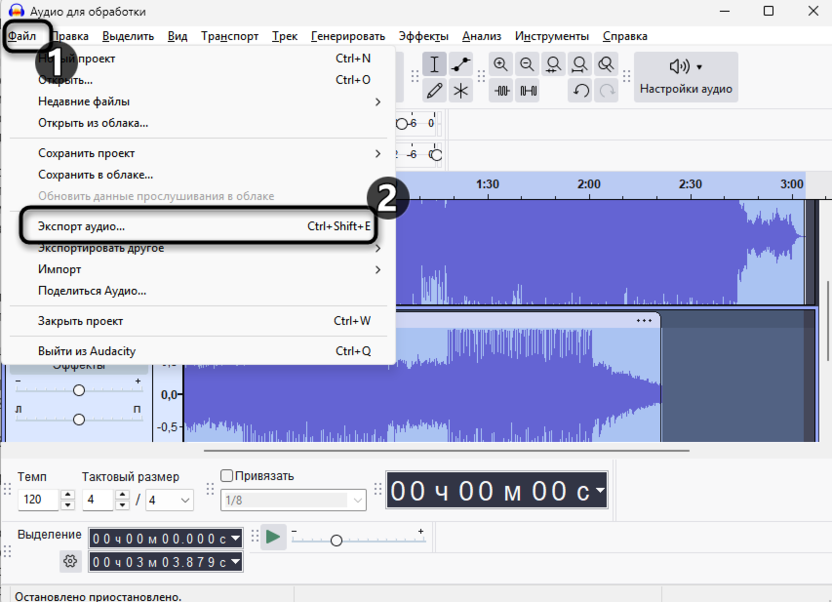Enable the Привязать snap checkbox
Image resolution: width=832 pixels, height=602 pixels.
click(x=226, y=476)
